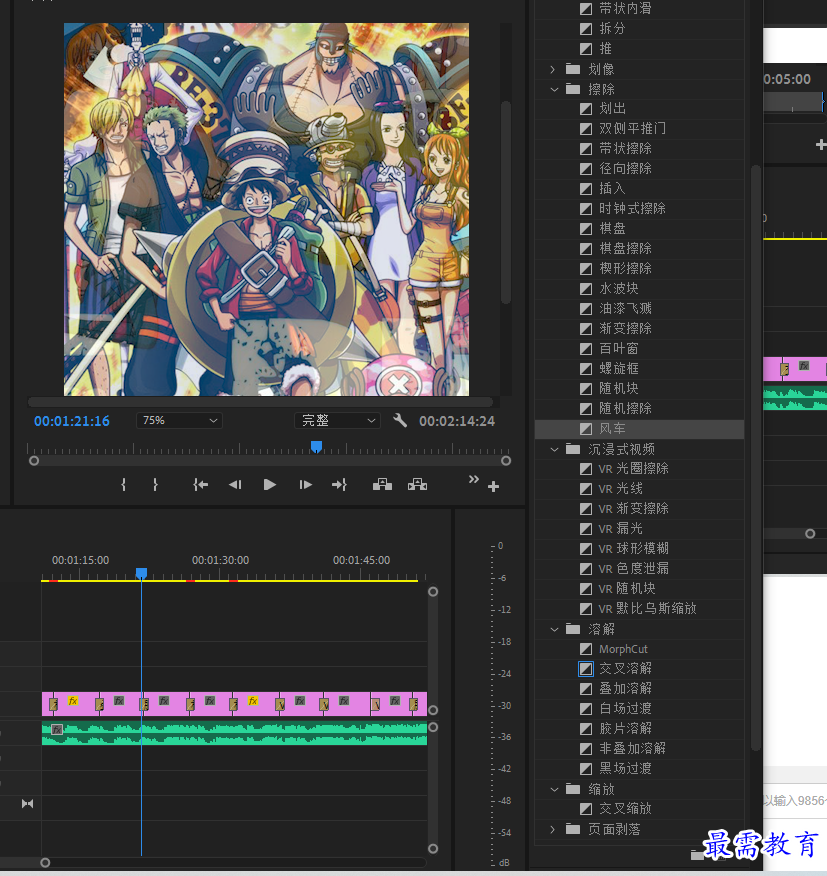Open the overflow double-arrow button menu
Viewport: 827px width, 876px height.
(x=474, y=479)
